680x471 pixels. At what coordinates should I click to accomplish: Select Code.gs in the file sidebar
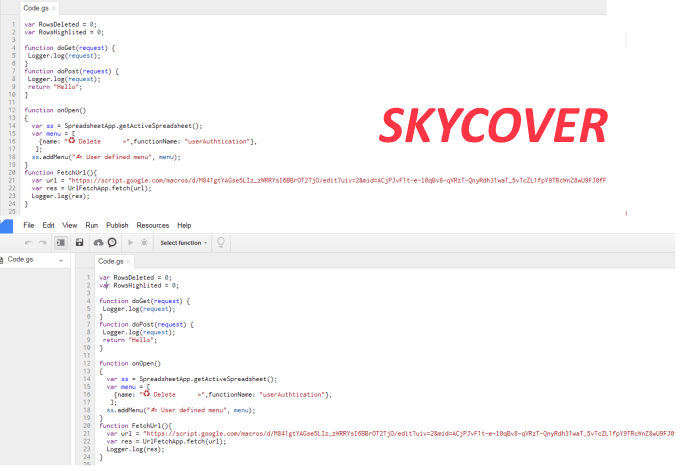[20, 259]
